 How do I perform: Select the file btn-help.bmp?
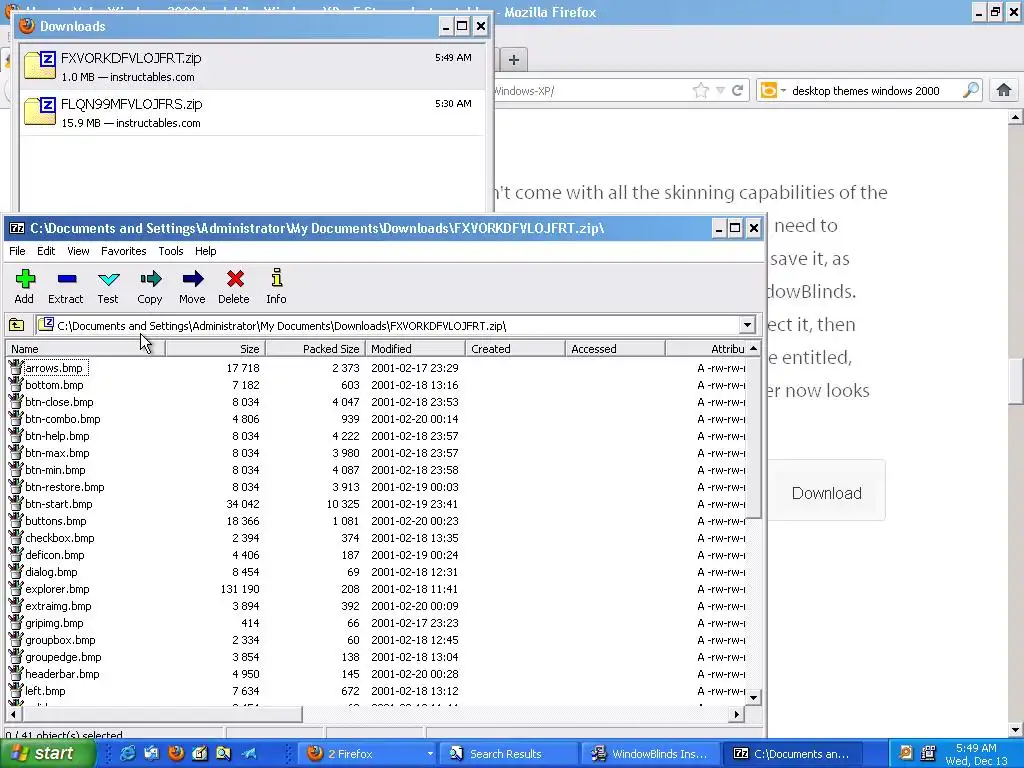(57, 436)
